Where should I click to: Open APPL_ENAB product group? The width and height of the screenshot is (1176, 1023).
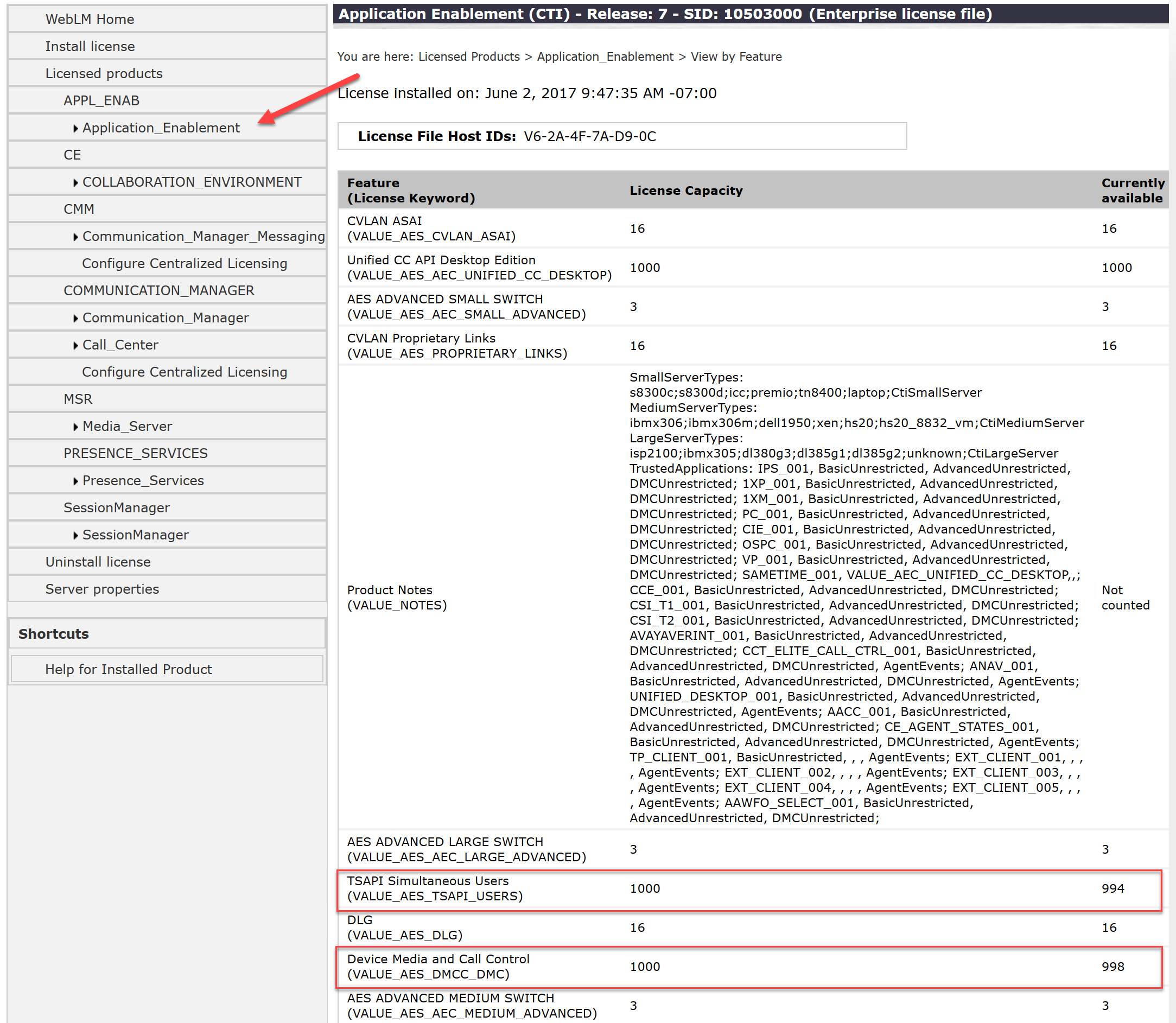tap(101, 100)
